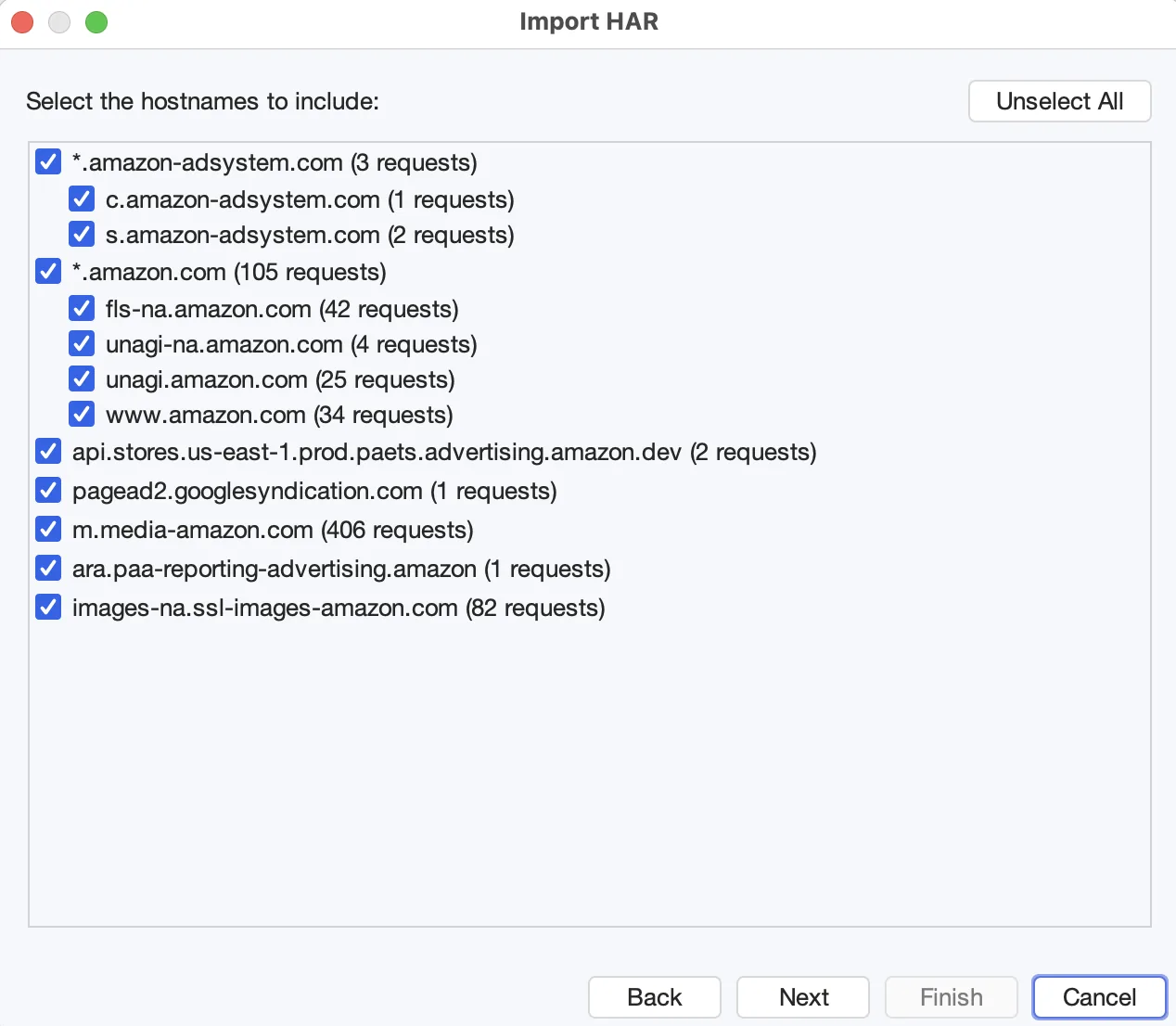Select the text "www.amazon.com (34 requests)"
Image resolution: width=1176 pixels, height=1026 pixels.
[x=279, y=415]
